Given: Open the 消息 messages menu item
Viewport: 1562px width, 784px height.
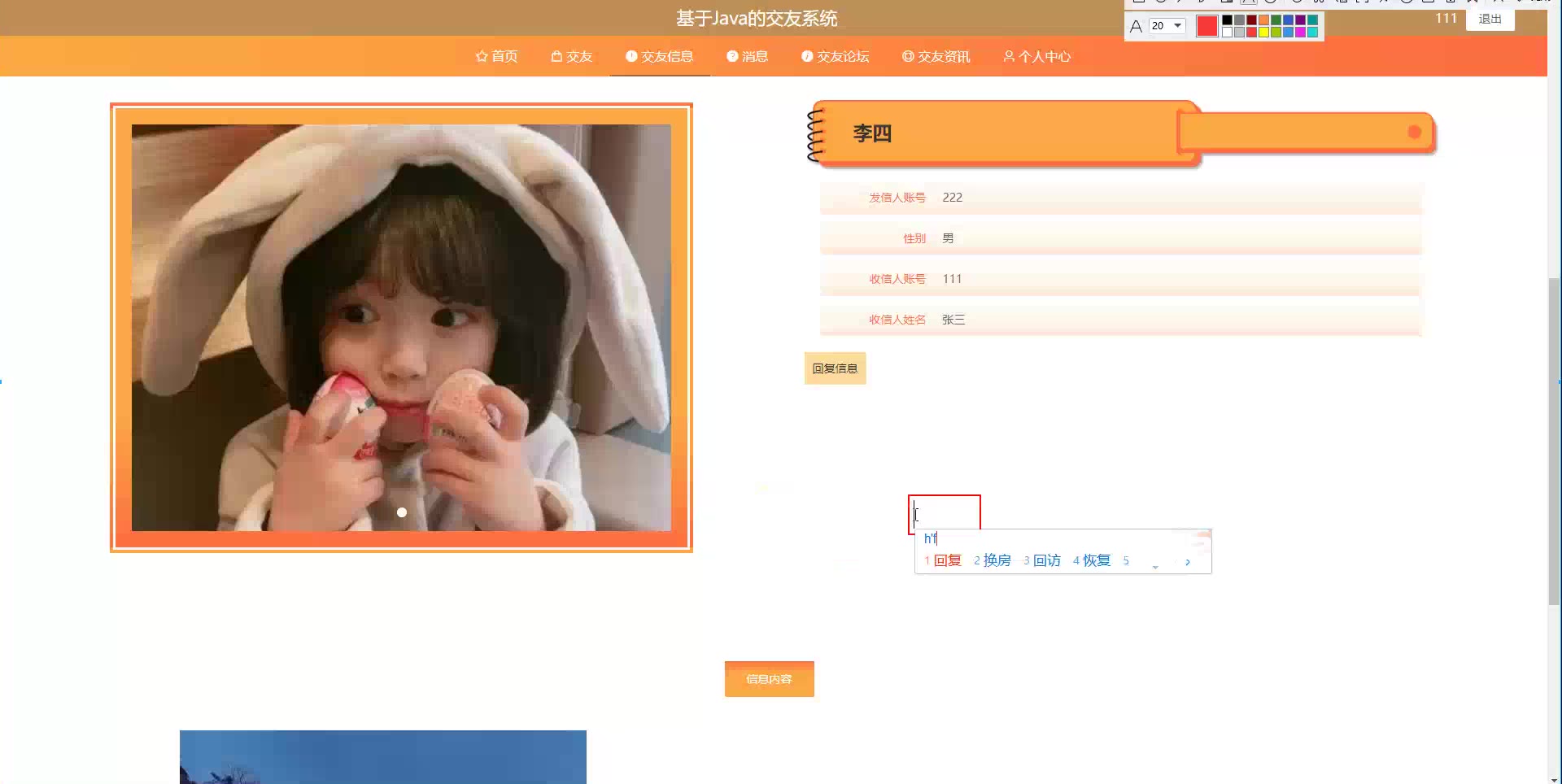Looking at the screenshot, I should [x=747, y=56].
